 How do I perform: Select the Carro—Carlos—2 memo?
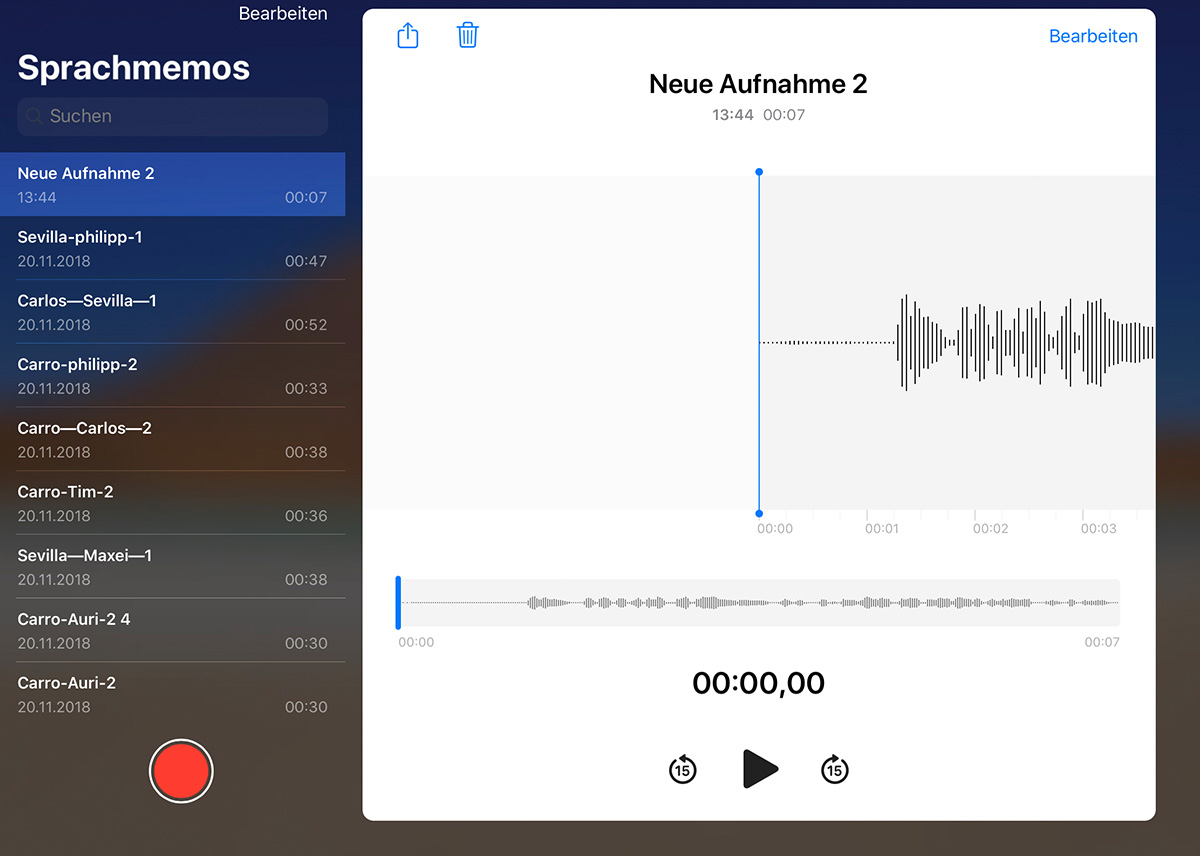click(172, 439)
